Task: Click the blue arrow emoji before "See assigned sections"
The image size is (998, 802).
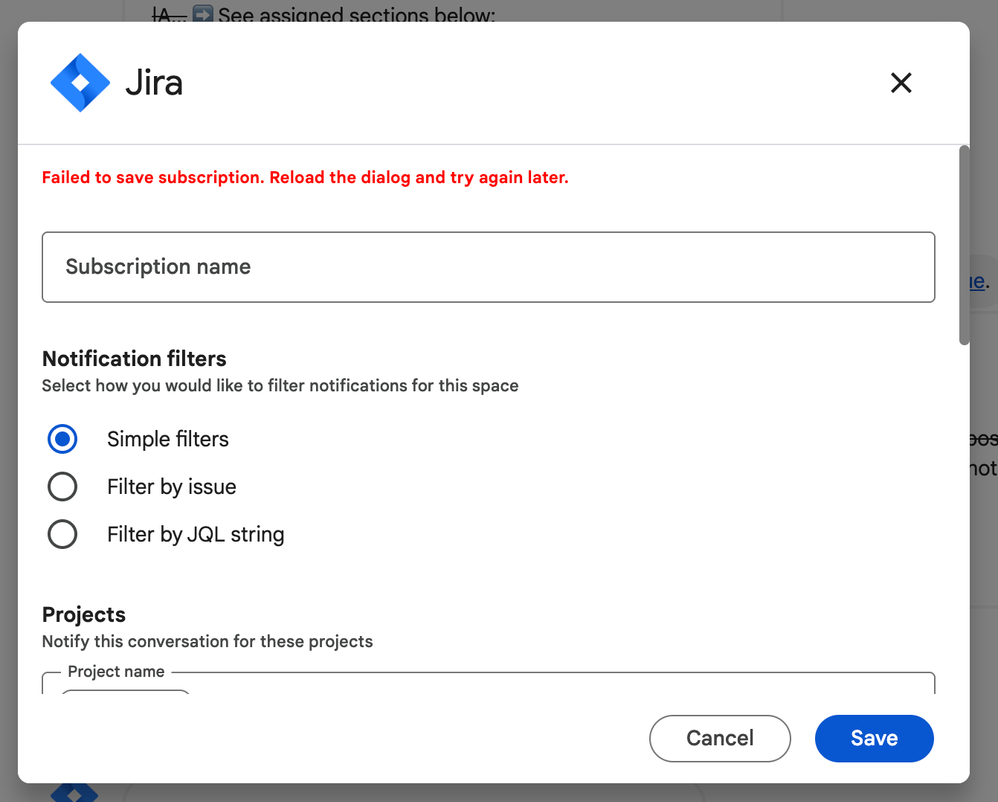Action: tap(202, 16)
